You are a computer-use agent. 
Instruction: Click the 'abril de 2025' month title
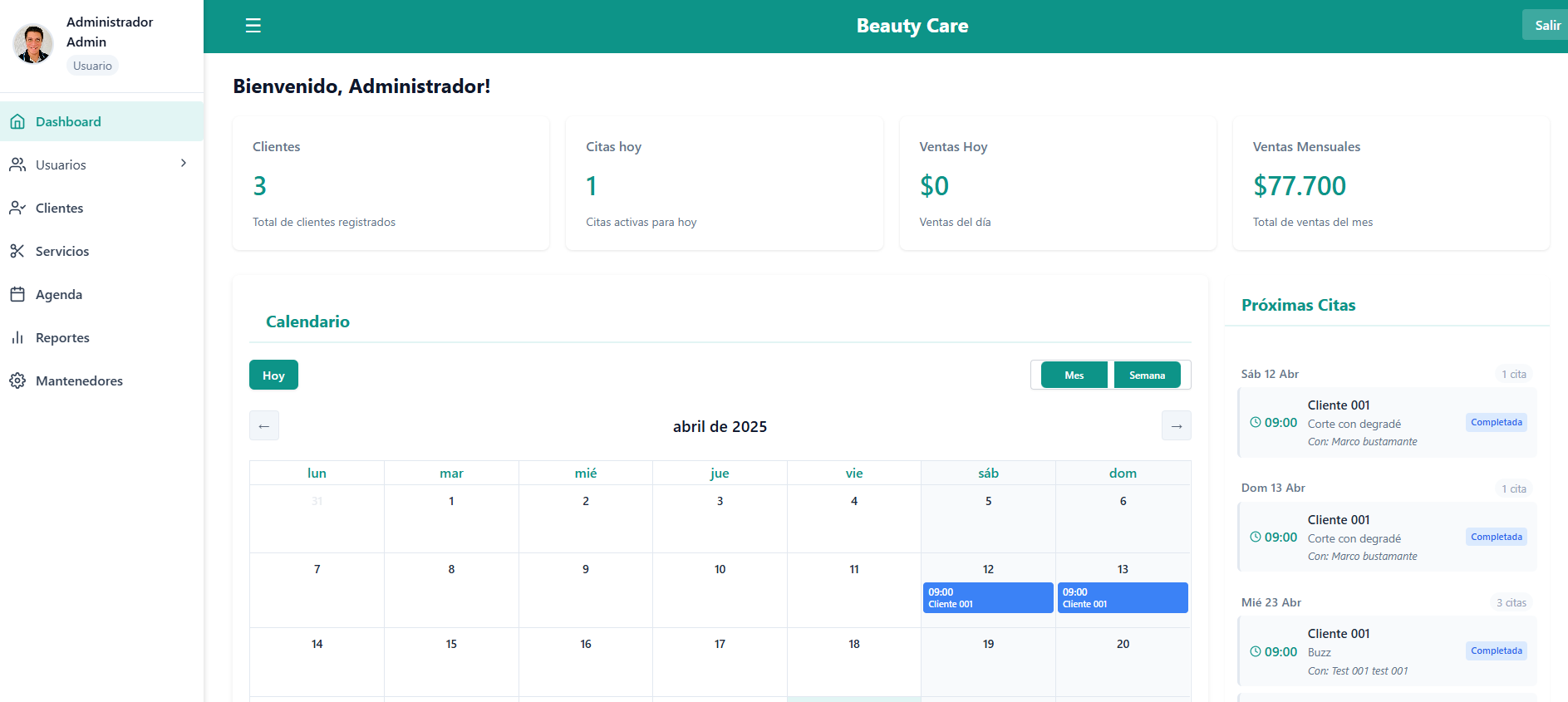pyautogui.click(x=720, y=426)
